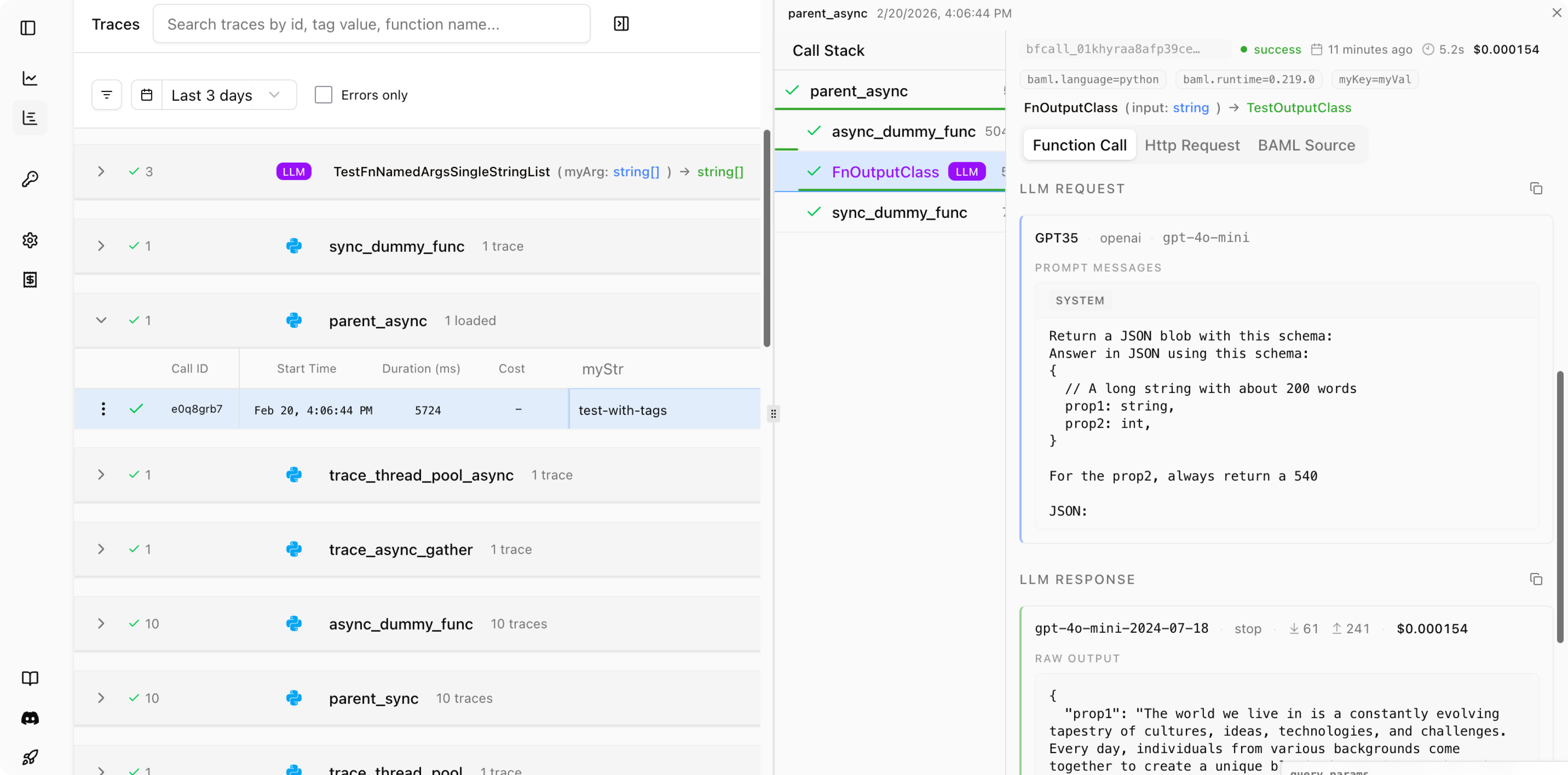Toggle the left sidebar panel icon
Image resolution: width=1568 pixels, height=775 pixels.
(x=29, y=28)
